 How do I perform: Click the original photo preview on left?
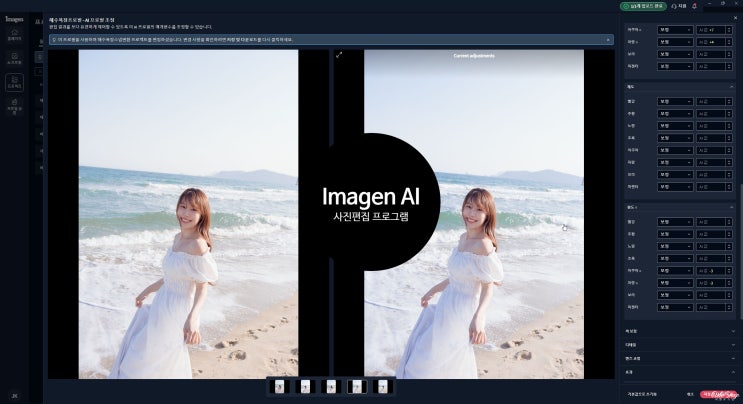pos(188,214)
